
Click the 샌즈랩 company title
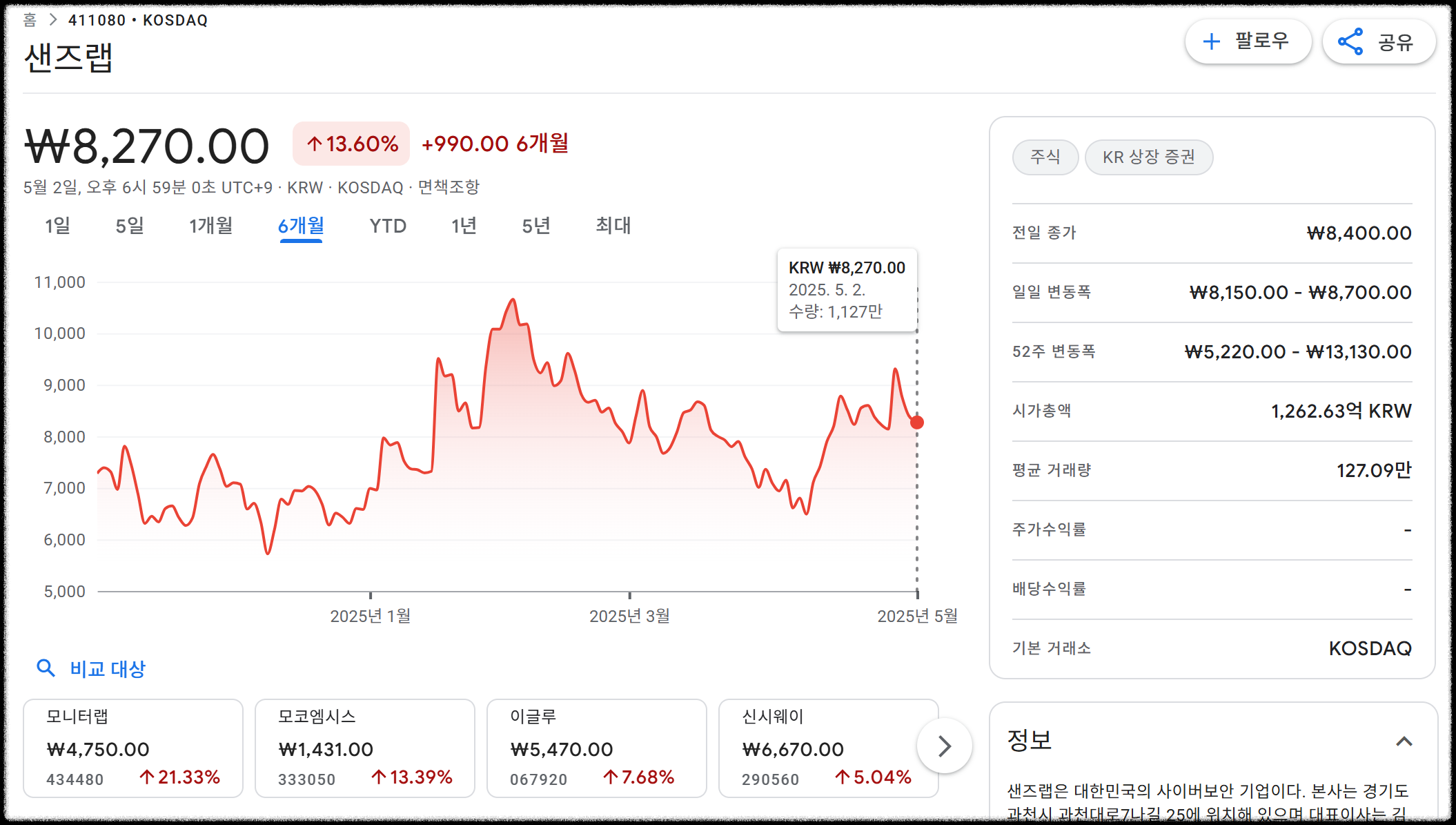coord(68,57)
